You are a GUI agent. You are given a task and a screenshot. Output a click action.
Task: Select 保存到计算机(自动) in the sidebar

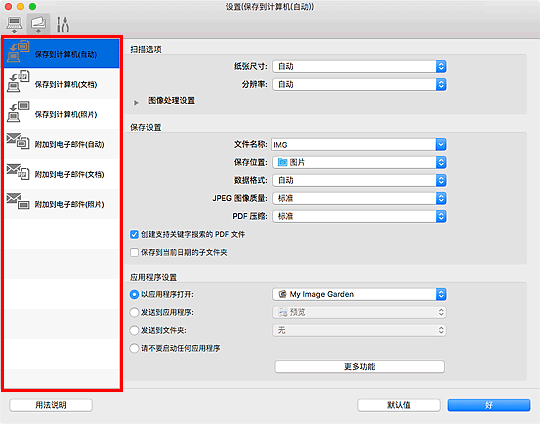click(62, 53)
